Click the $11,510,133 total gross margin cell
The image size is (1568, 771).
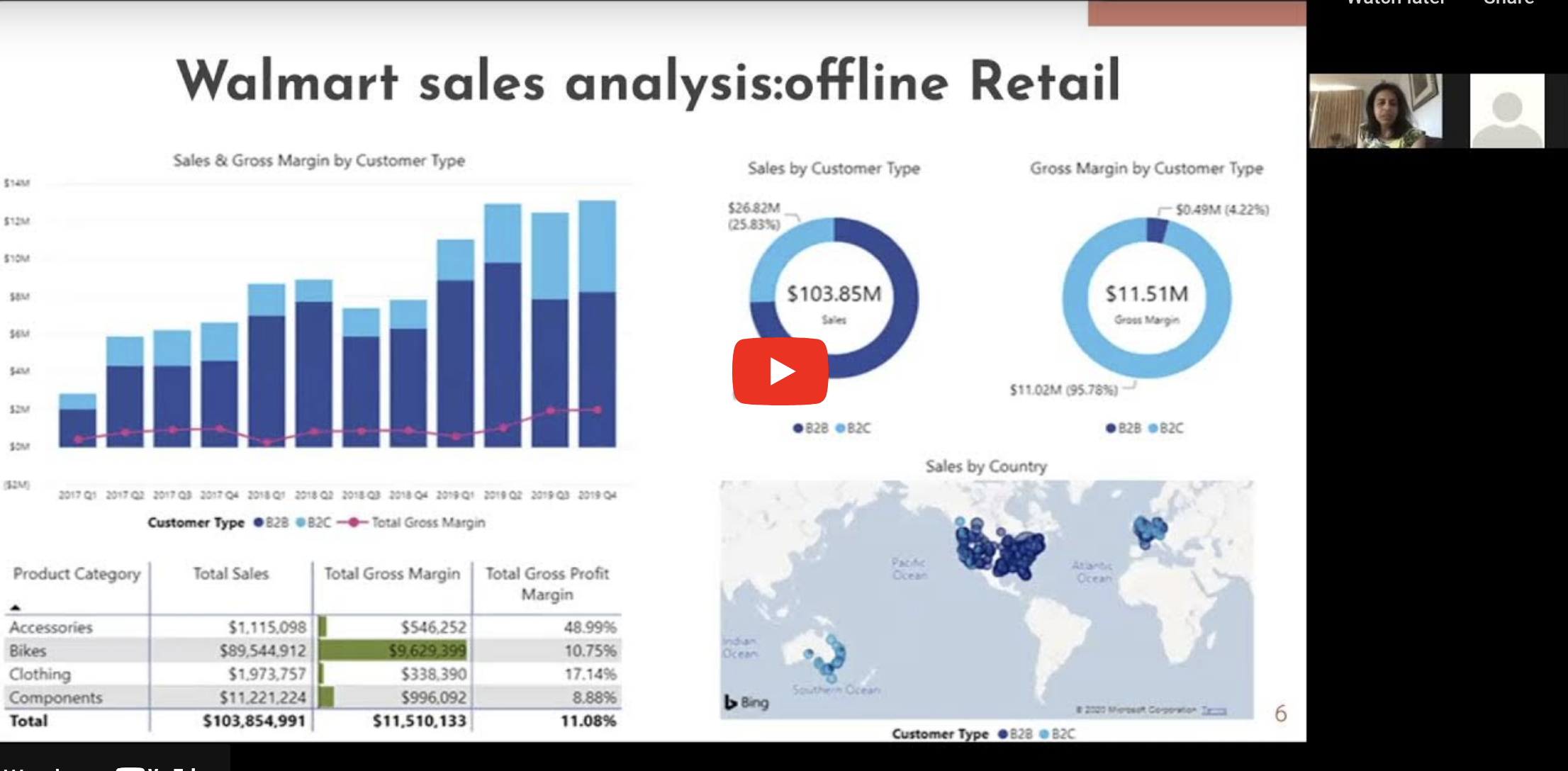(420, 721)
